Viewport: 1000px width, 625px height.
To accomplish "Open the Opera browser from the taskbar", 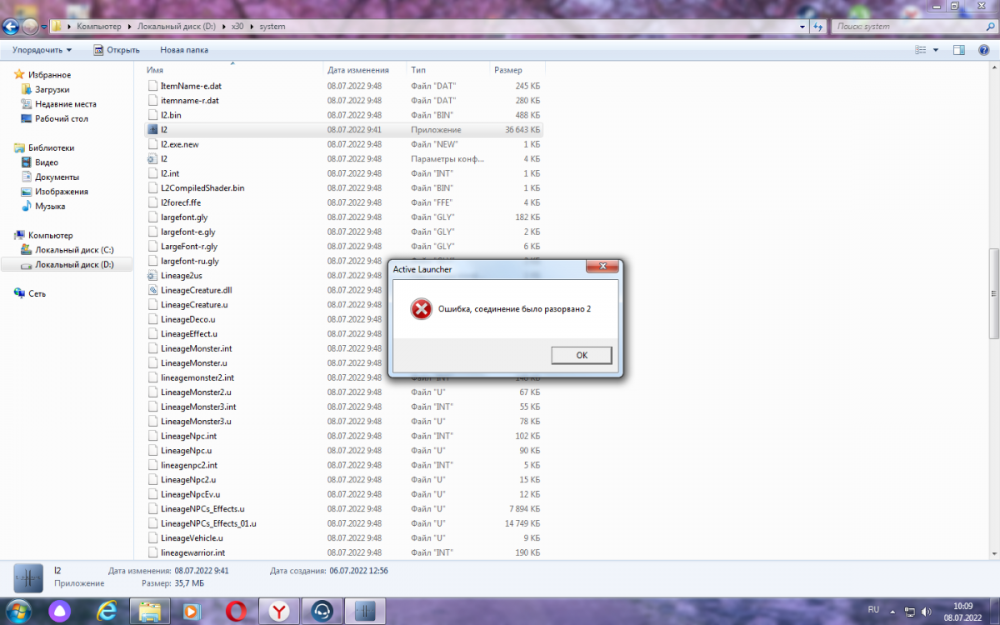I will click(x=236, y=610).
